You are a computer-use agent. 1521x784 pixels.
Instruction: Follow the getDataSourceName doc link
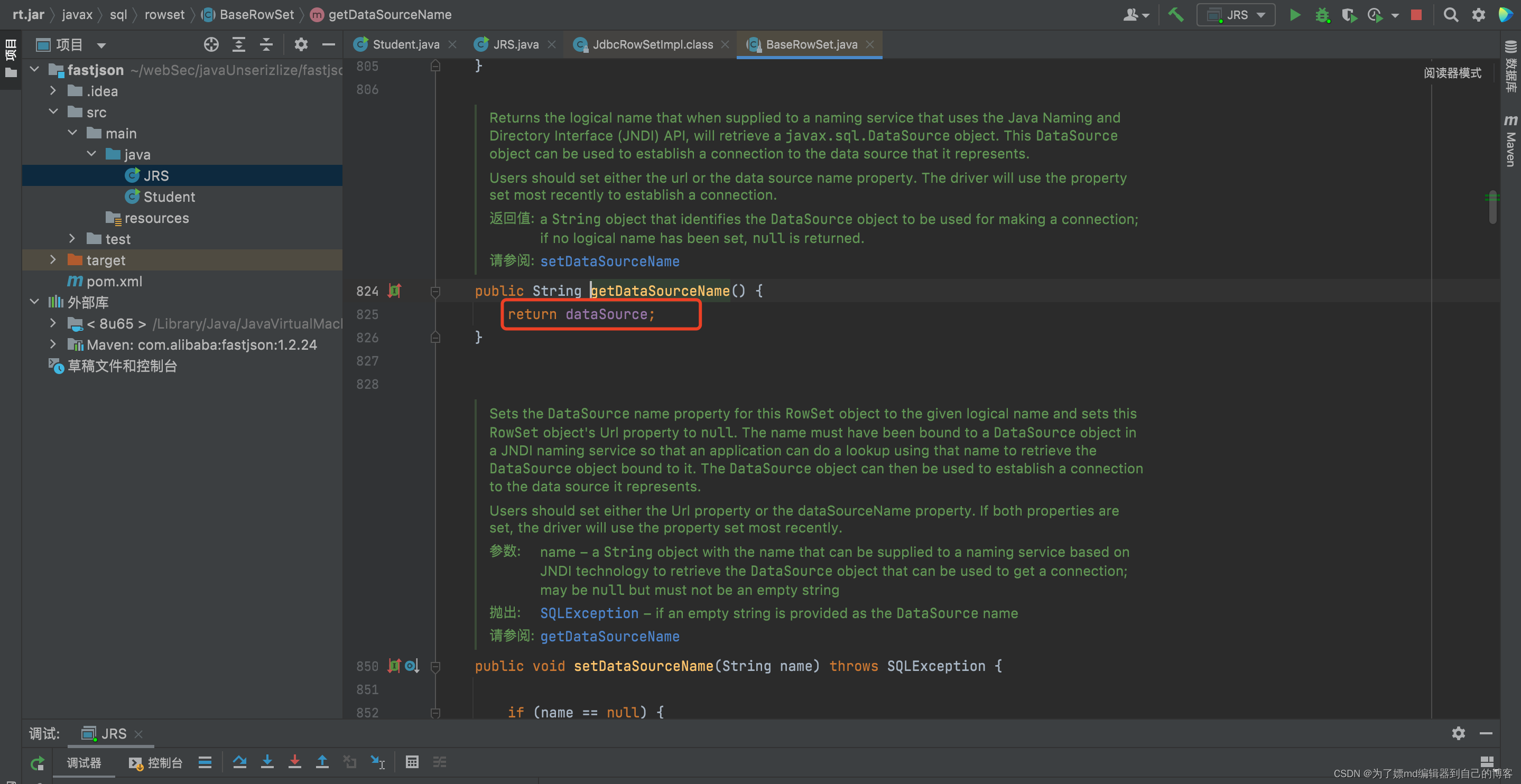pyautogui.click(x=609, y=637)
